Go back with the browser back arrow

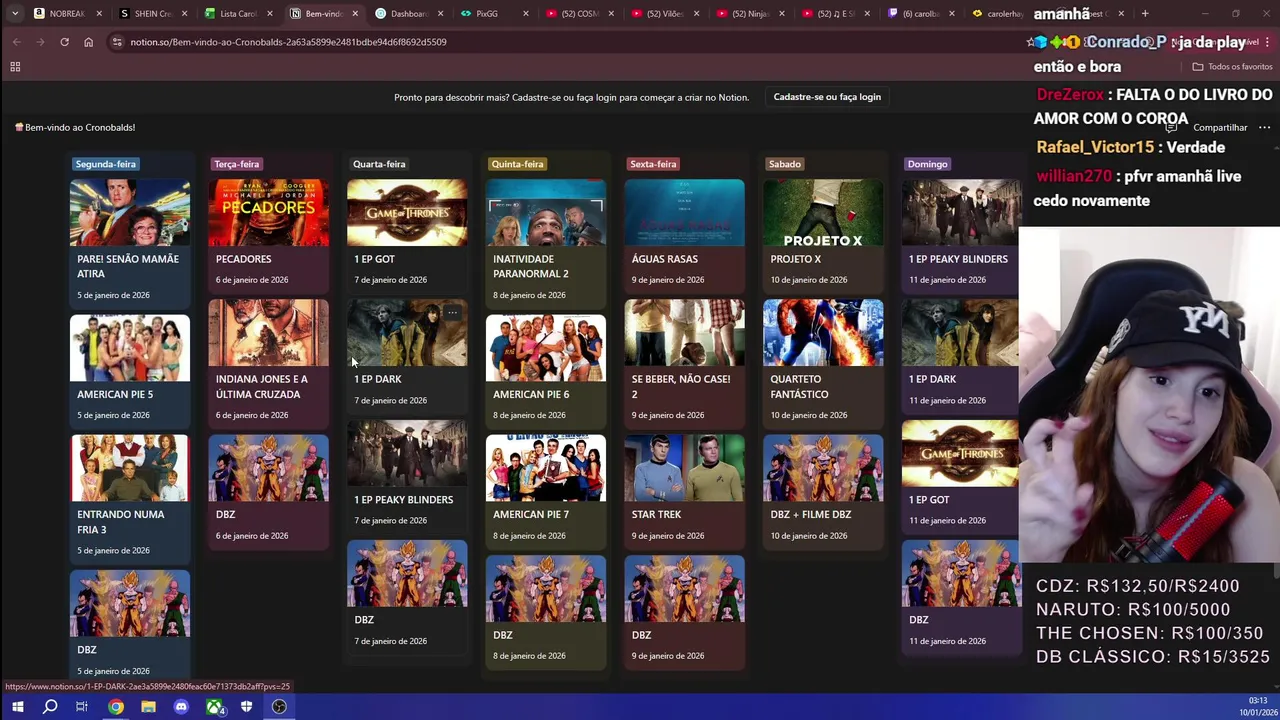point(16,42)
